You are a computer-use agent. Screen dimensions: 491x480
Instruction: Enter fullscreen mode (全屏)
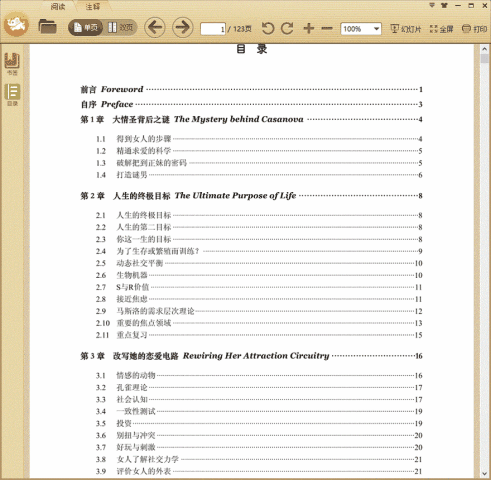[441, 29]
